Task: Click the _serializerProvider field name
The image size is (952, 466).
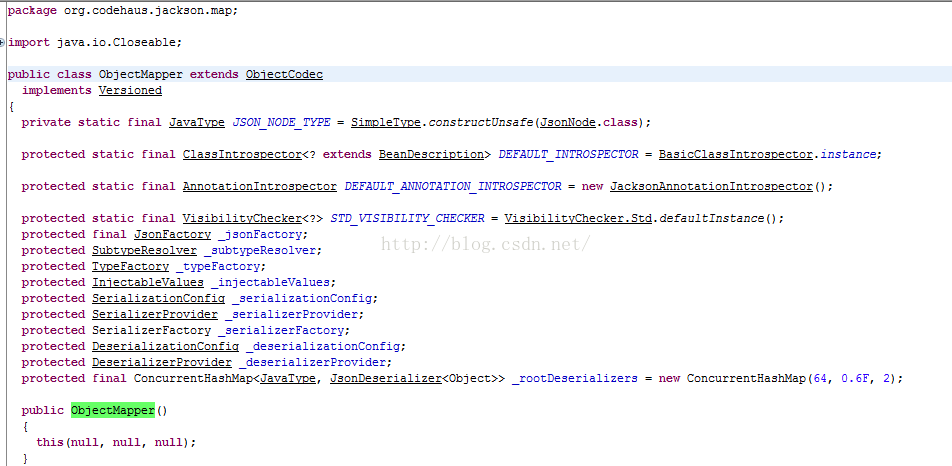Action: tap(291, 314)
